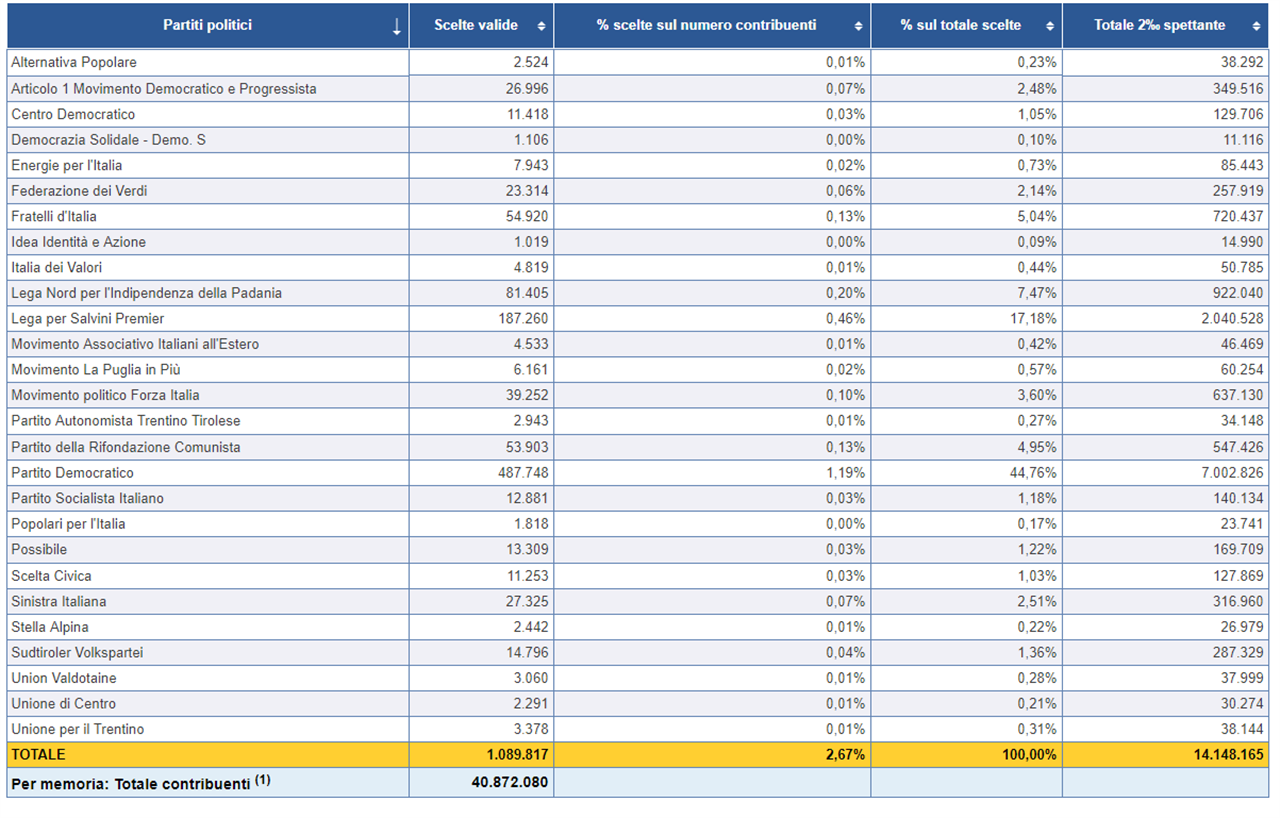
Task: Click the Stella Alpina party name
Action: 50,627
